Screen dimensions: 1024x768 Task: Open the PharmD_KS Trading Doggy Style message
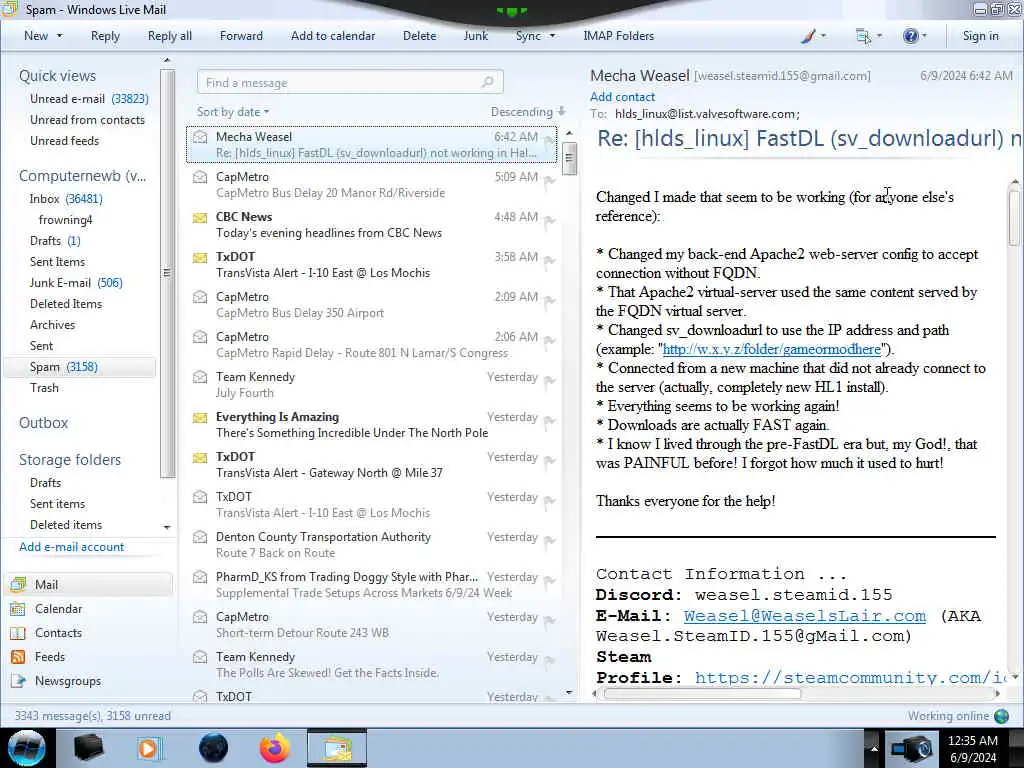pos(371,584)
